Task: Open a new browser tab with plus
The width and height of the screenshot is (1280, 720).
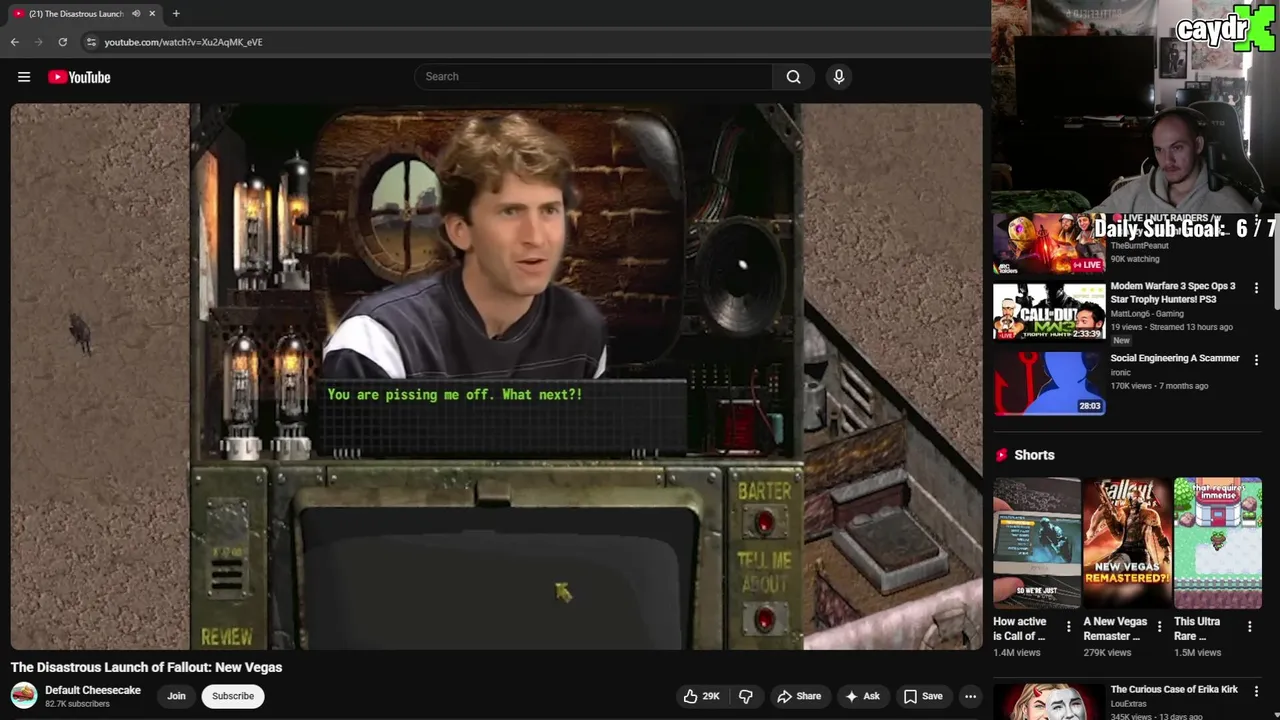Action: point(176,13)
